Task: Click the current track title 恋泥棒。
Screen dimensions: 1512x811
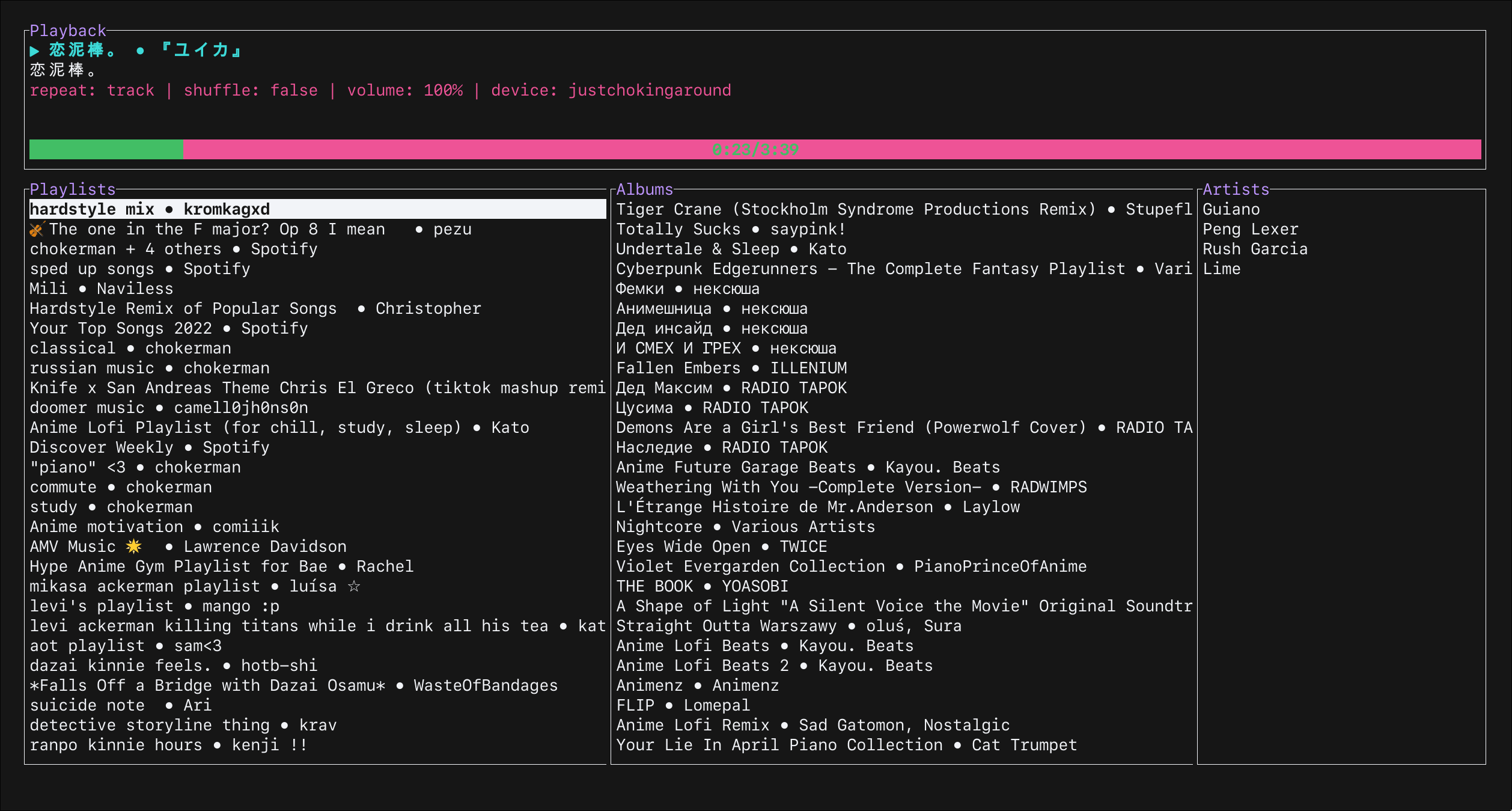Action: [x=81, y=50]
